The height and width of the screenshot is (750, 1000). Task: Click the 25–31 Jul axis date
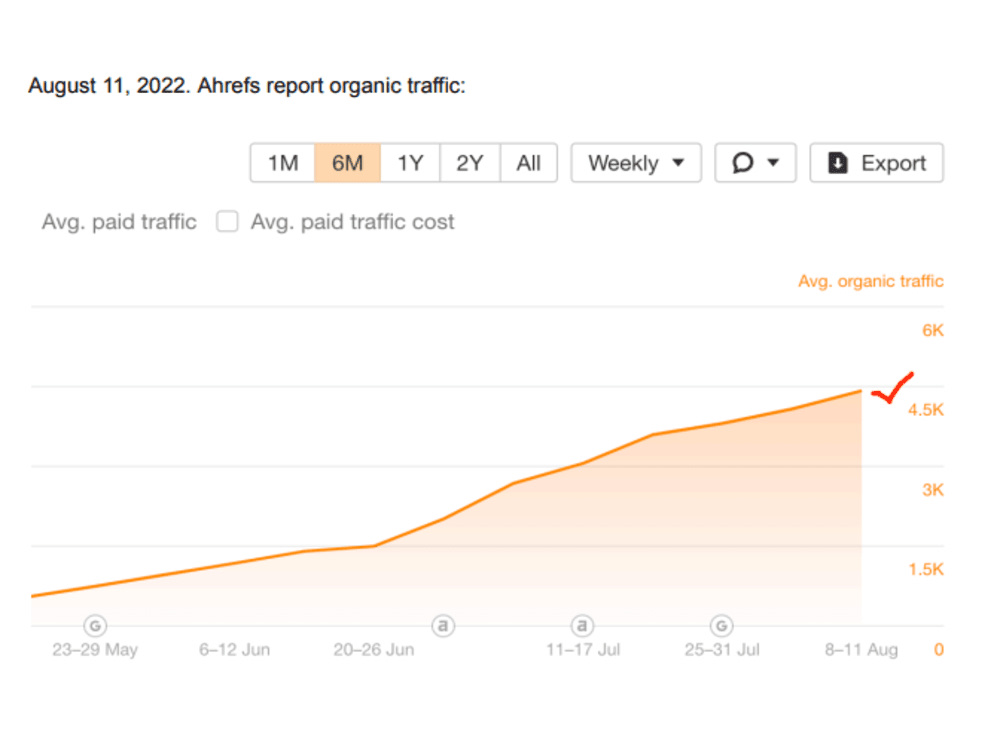[722, 650]
